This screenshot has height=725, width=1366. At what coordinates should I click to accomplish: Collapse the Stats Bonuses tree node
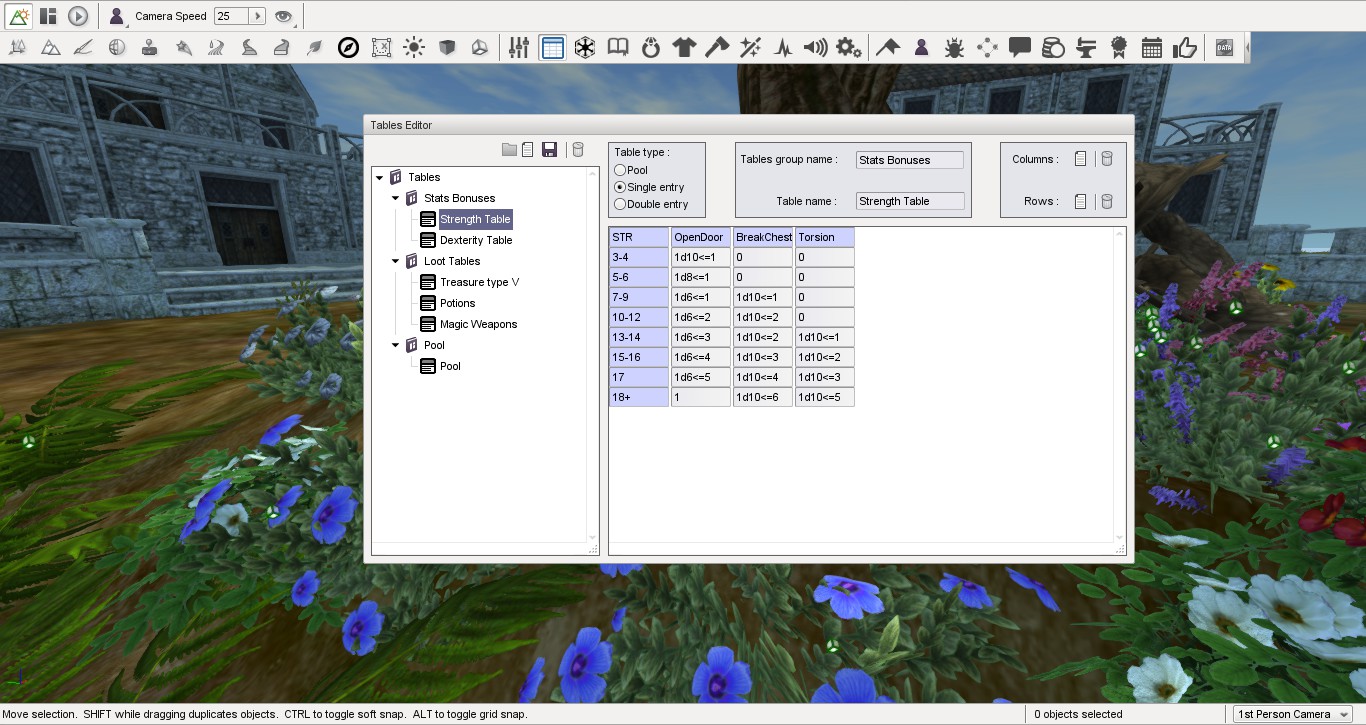point(394,197)
